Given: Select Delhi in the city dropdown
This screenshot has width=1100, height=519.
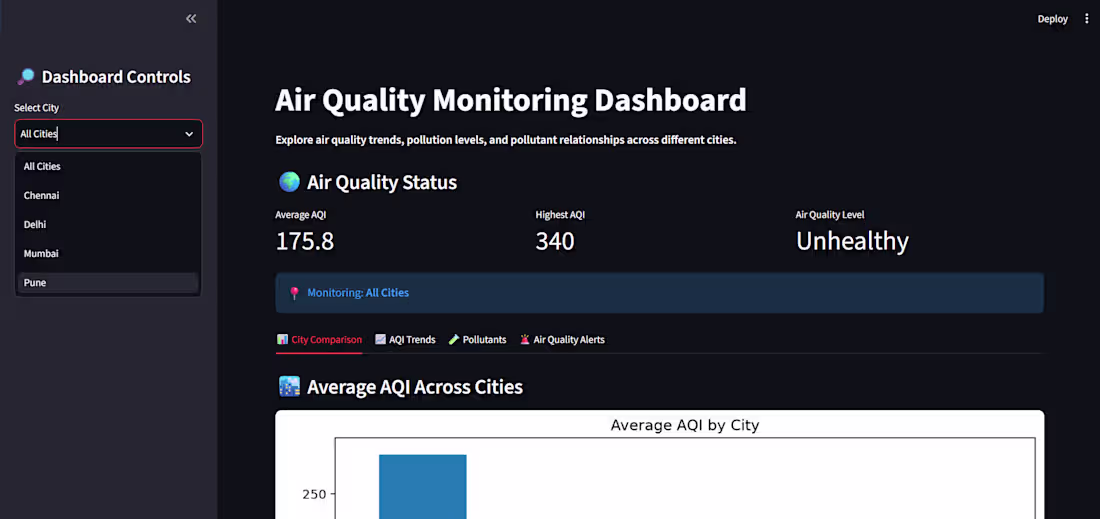Looking at the screenshot, I should tap(108, 224).
